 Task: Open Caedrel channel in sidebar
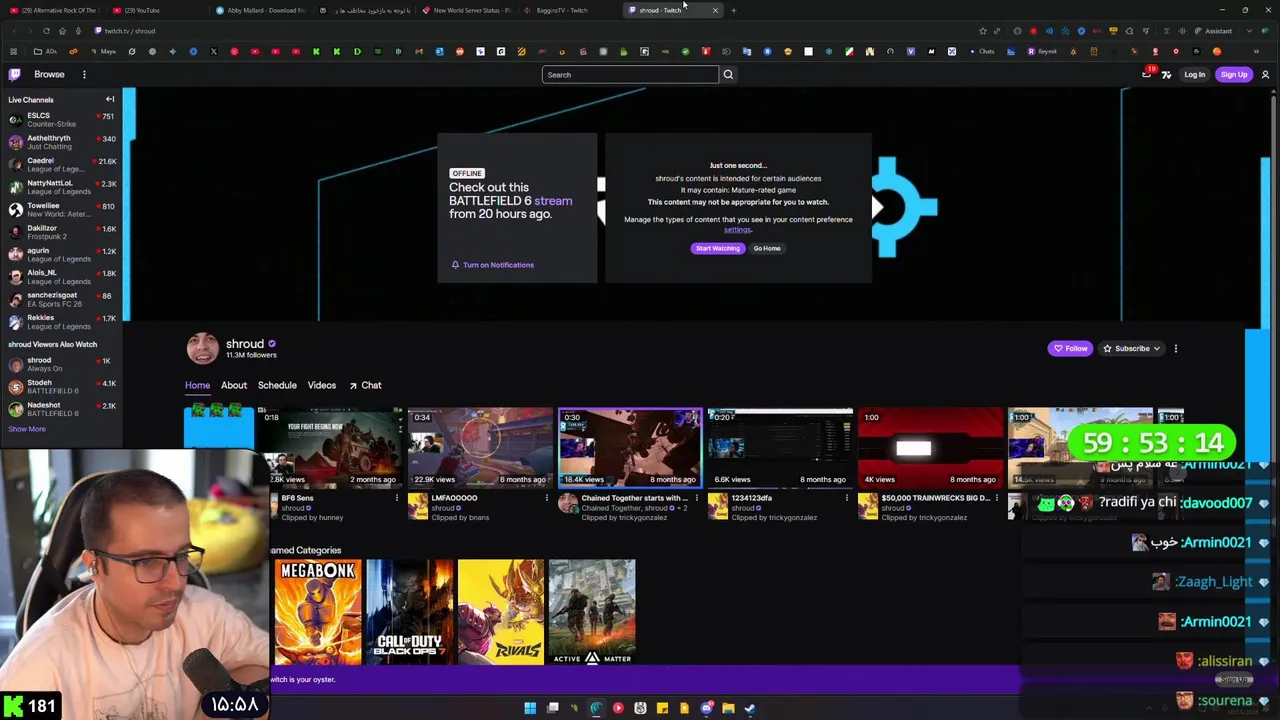pos(61,164)
